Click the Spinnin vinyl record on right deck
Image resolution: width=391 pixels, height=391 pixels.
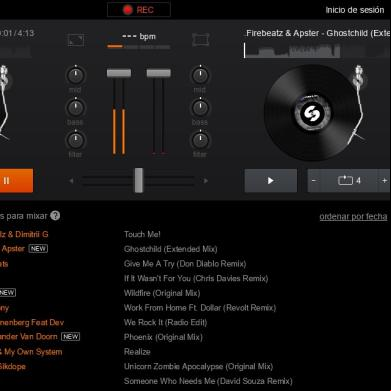(x=312, y=113)
